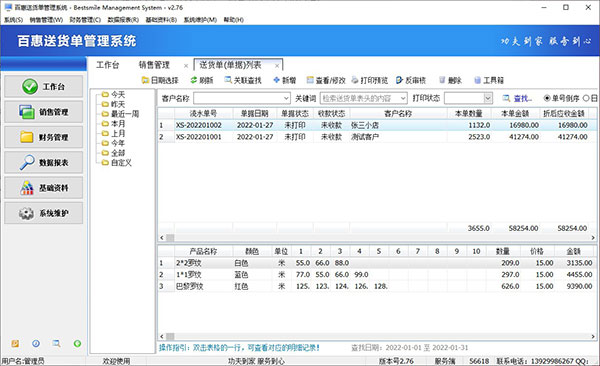Select the 上月 folder in date tree
The width and height of the screenshot is (600, 366).
tap(114, 133)
